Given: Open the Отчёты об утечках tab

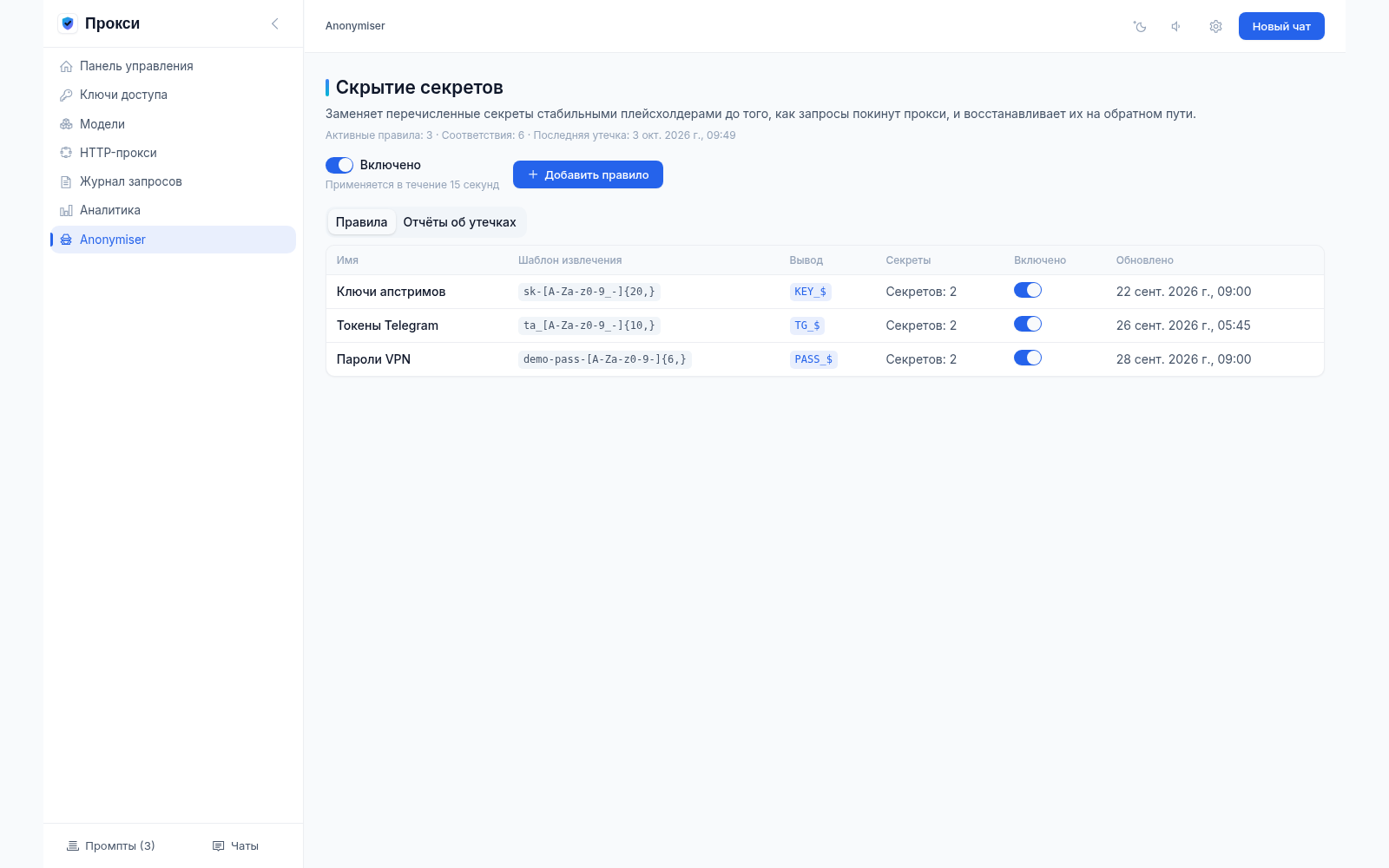Looking at the screenshot, I should (459, 222).
